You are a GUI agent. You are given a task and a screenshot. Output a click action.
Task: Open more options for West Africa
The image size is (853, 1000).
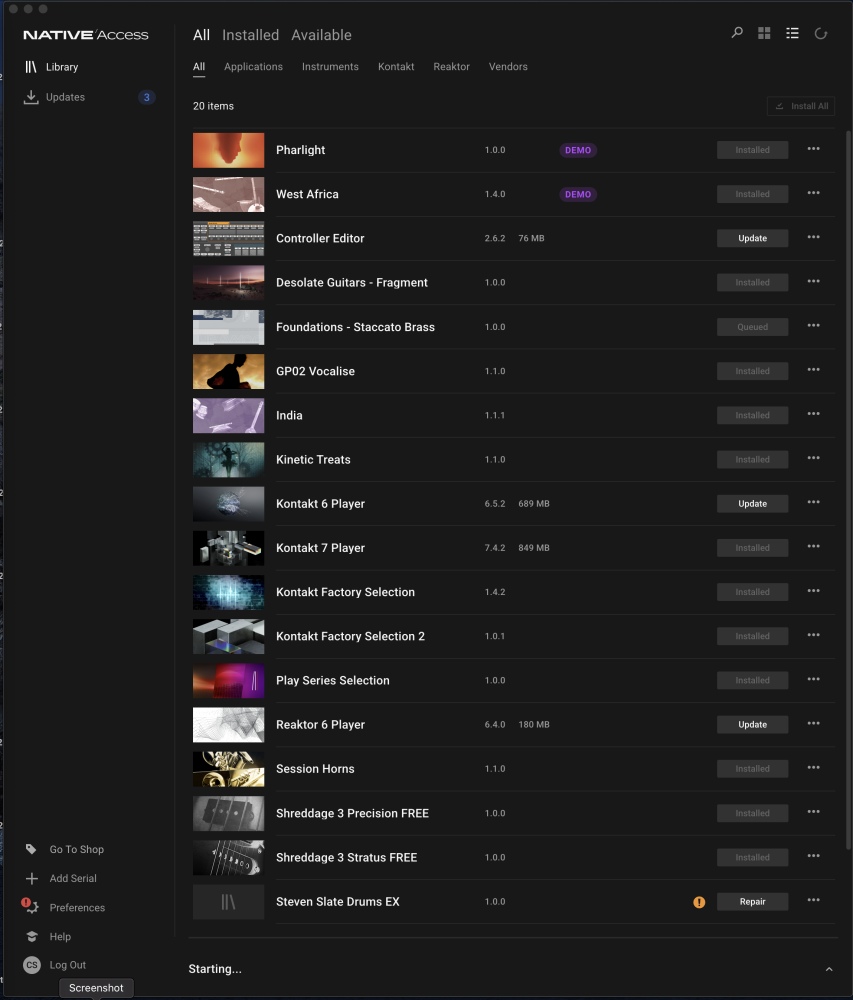(813, 193)
